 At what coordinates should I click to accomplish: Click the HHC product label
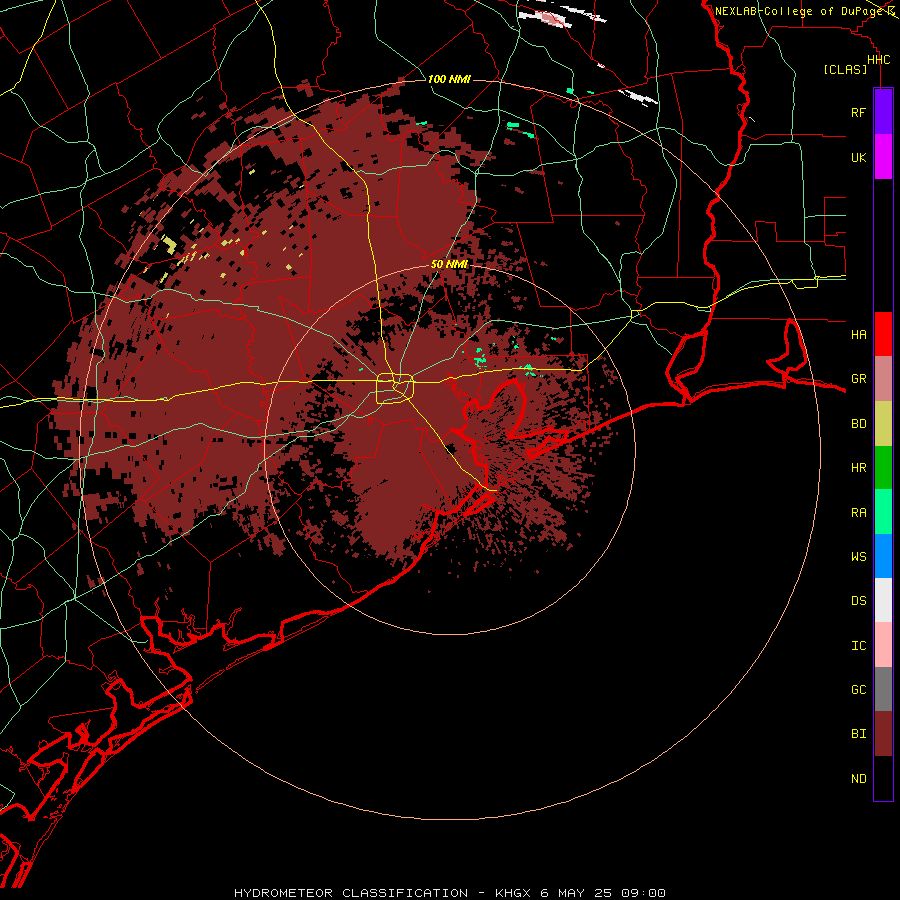coord(878,60)
